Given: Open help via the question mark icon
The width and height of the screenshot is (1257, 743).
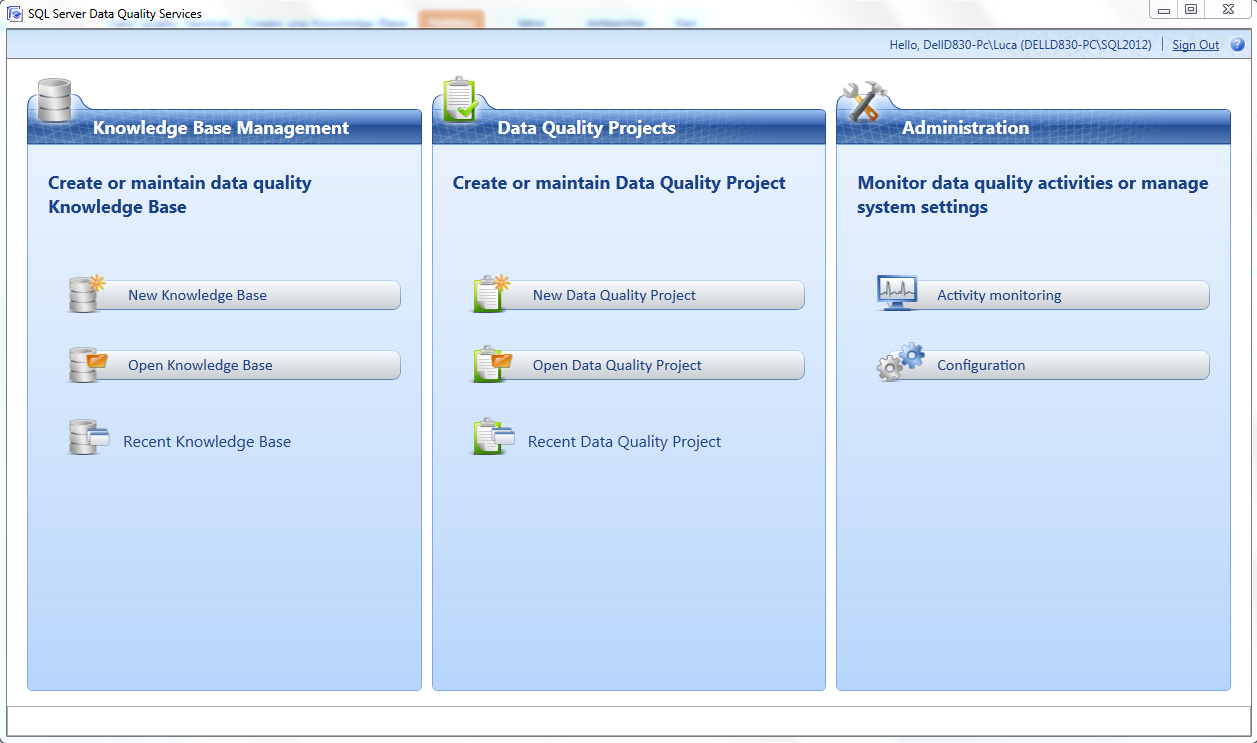Looking at the screenshot, I should click(1238, 44).
